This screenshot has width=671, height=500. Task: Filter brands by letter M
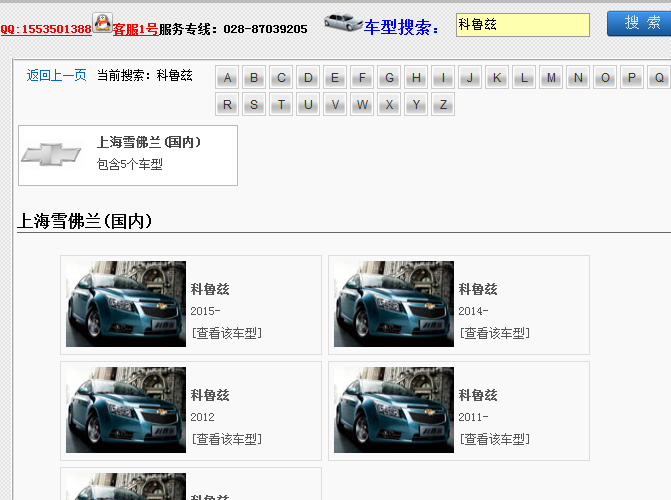(x=551, y=77)
